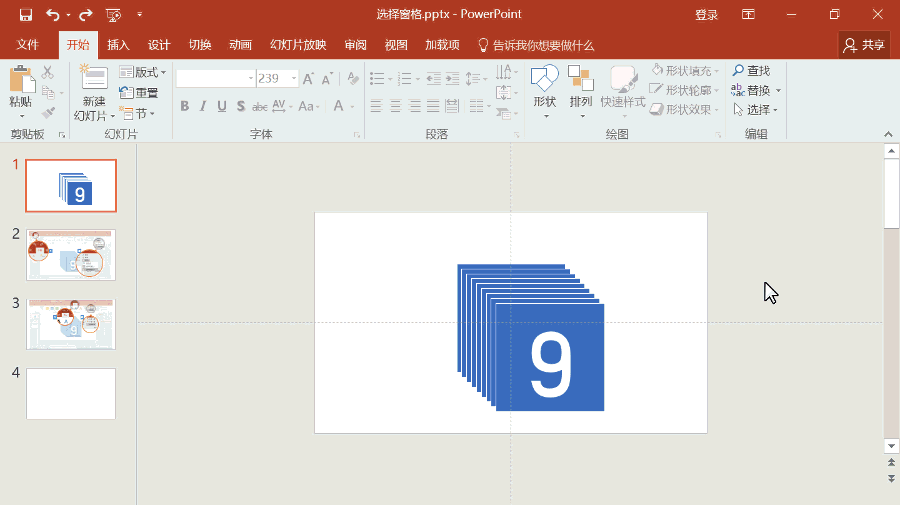Start slideshow from beginning icon in title bar

coord(113,15)
